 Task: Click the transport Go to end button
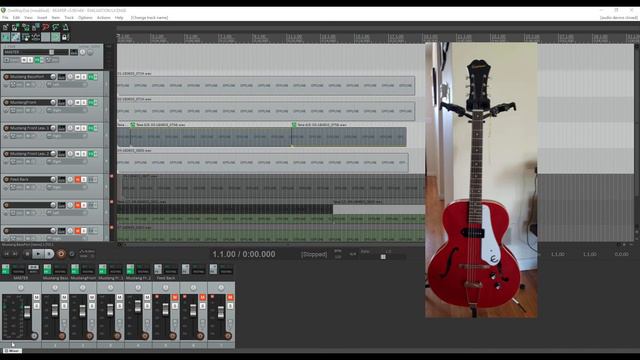(x=15, y=254)
